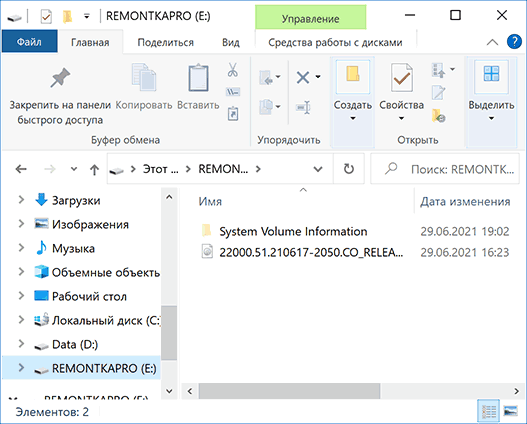Click the Cut scissors icon
527x424 pixels.
233,70
